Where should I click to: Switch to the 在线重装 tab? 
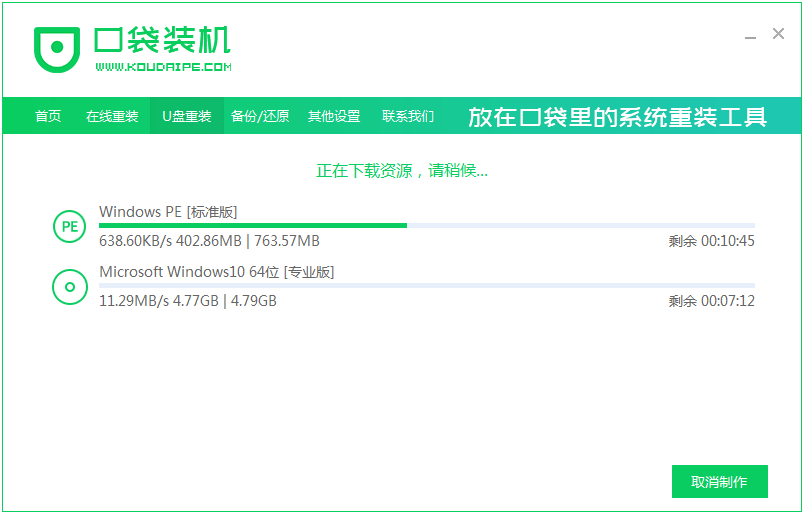112,116
